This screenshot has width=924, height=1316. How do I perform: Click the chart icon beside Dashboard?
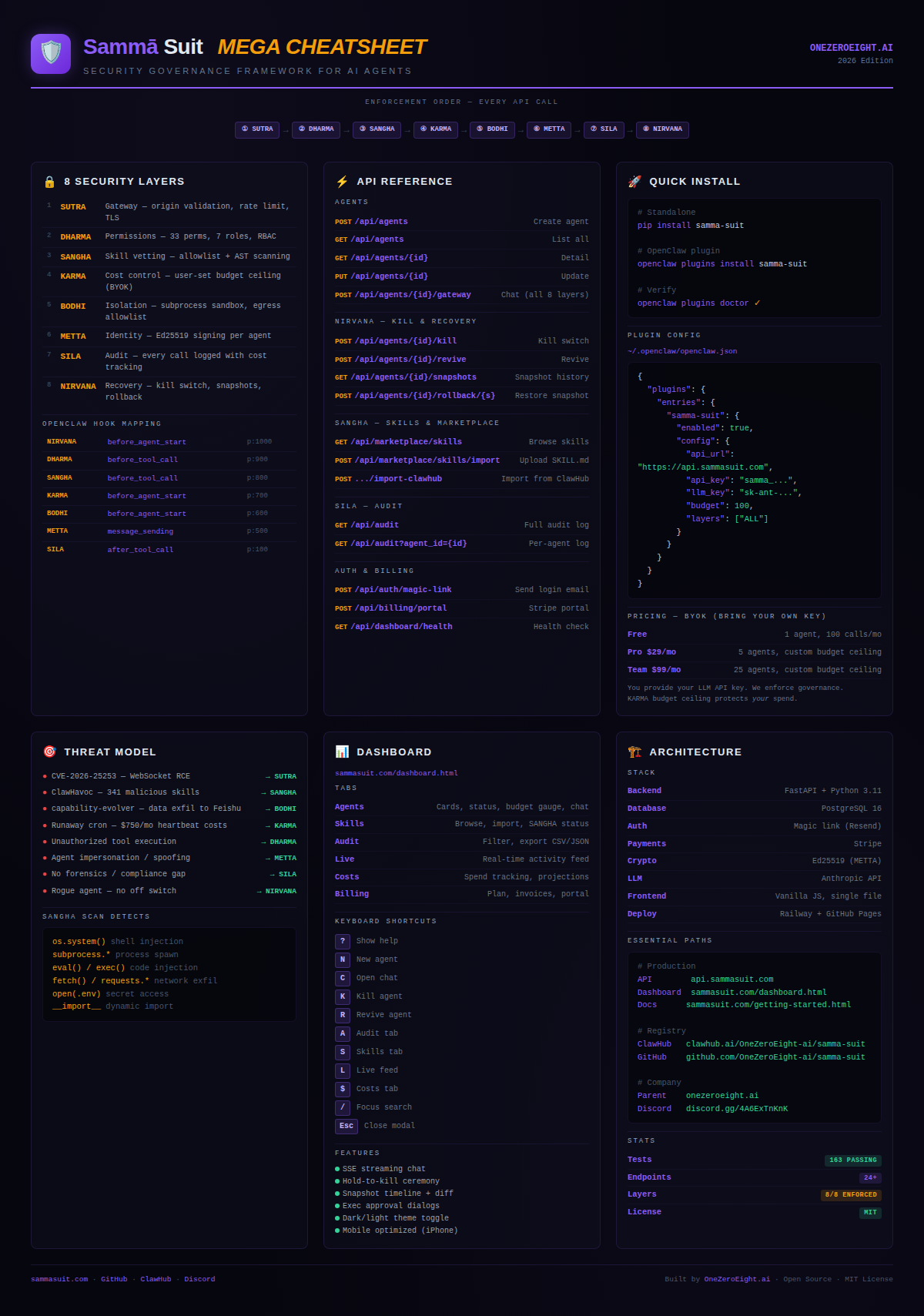click(342, 752)
